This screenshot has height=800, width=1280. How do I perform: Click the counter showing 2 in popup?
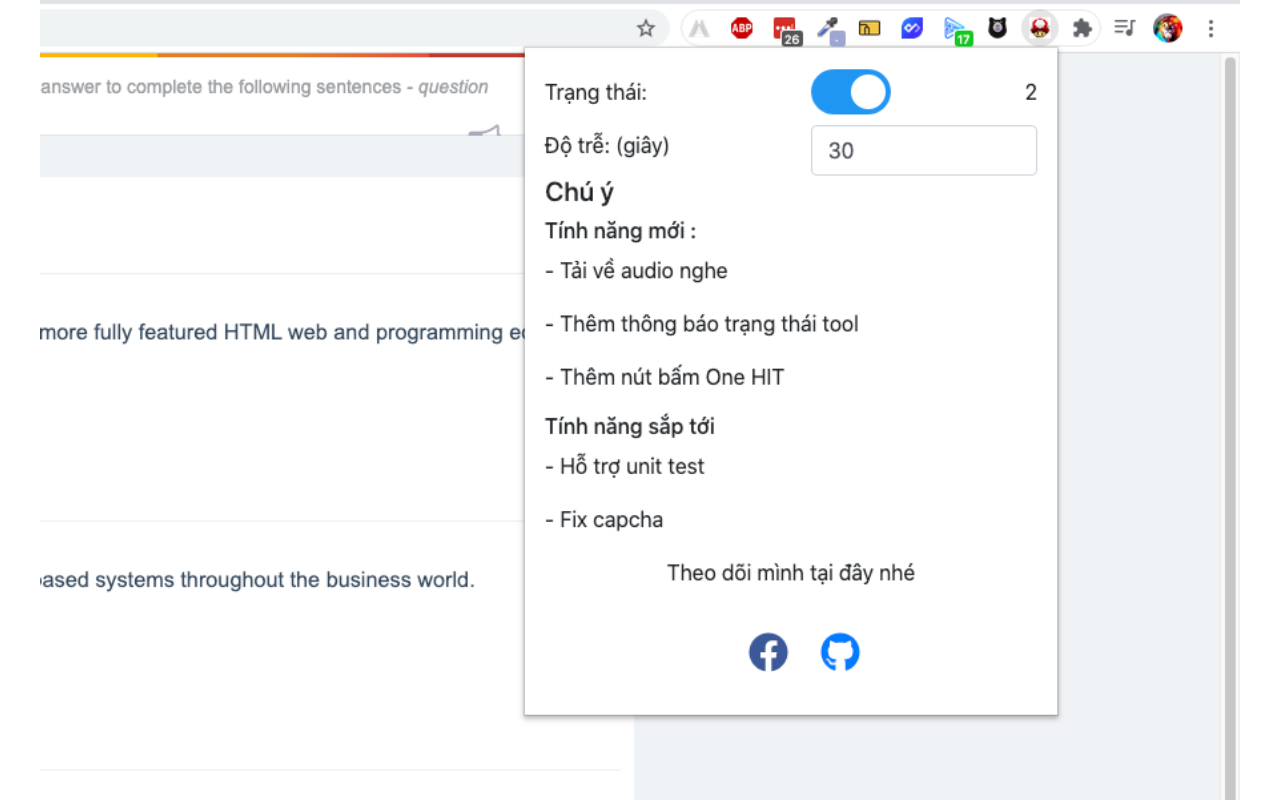1031,92
